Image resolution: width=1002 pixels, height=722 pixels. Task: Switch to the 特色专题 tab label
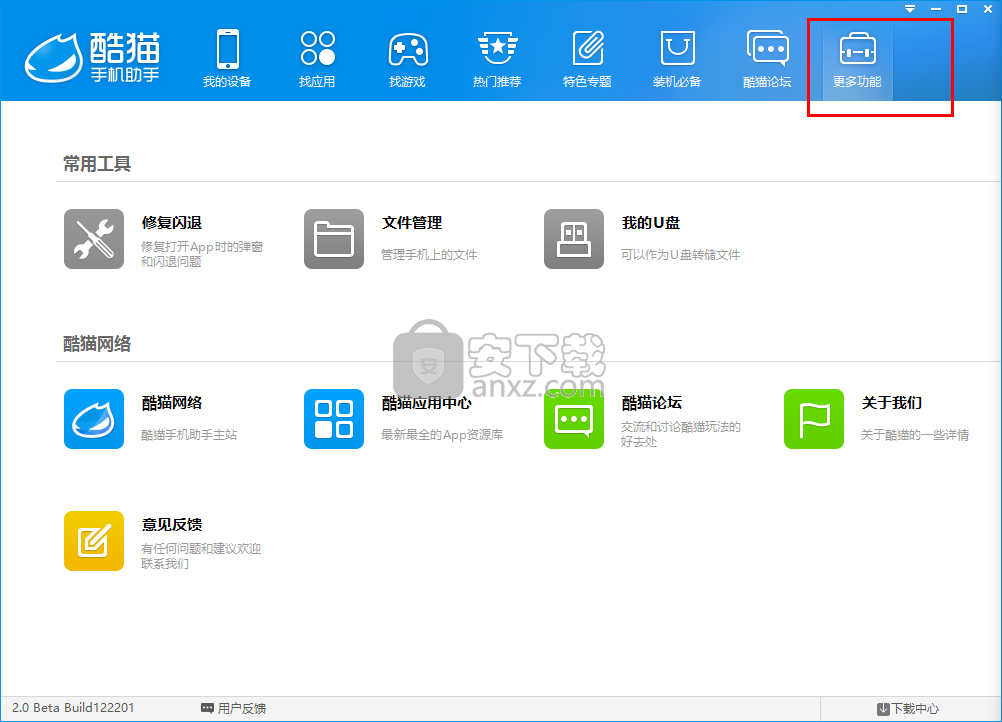pos(587,82)
